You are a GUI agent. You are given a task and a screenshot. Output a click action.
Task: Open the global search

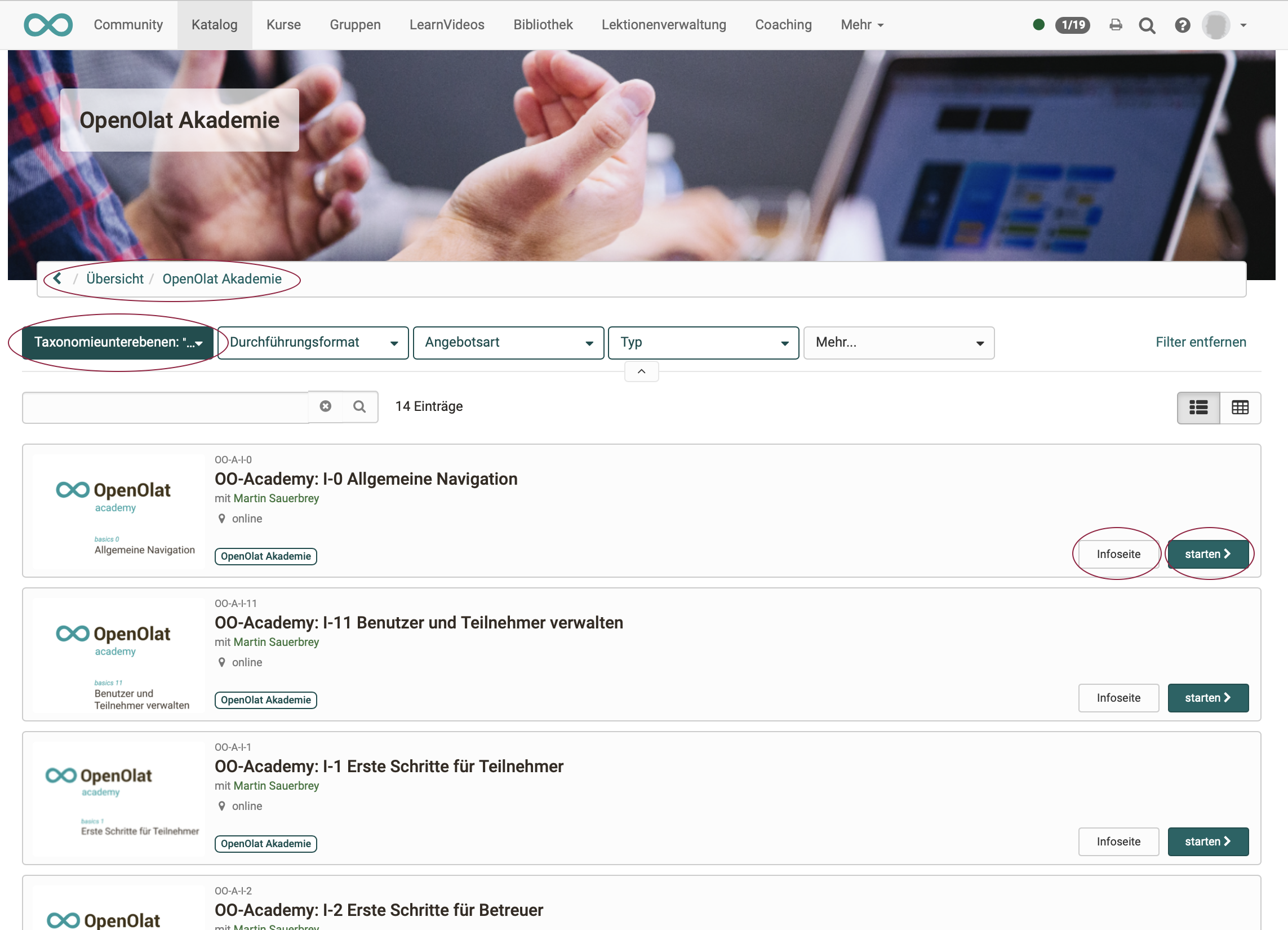click(x=1147, y=25)
